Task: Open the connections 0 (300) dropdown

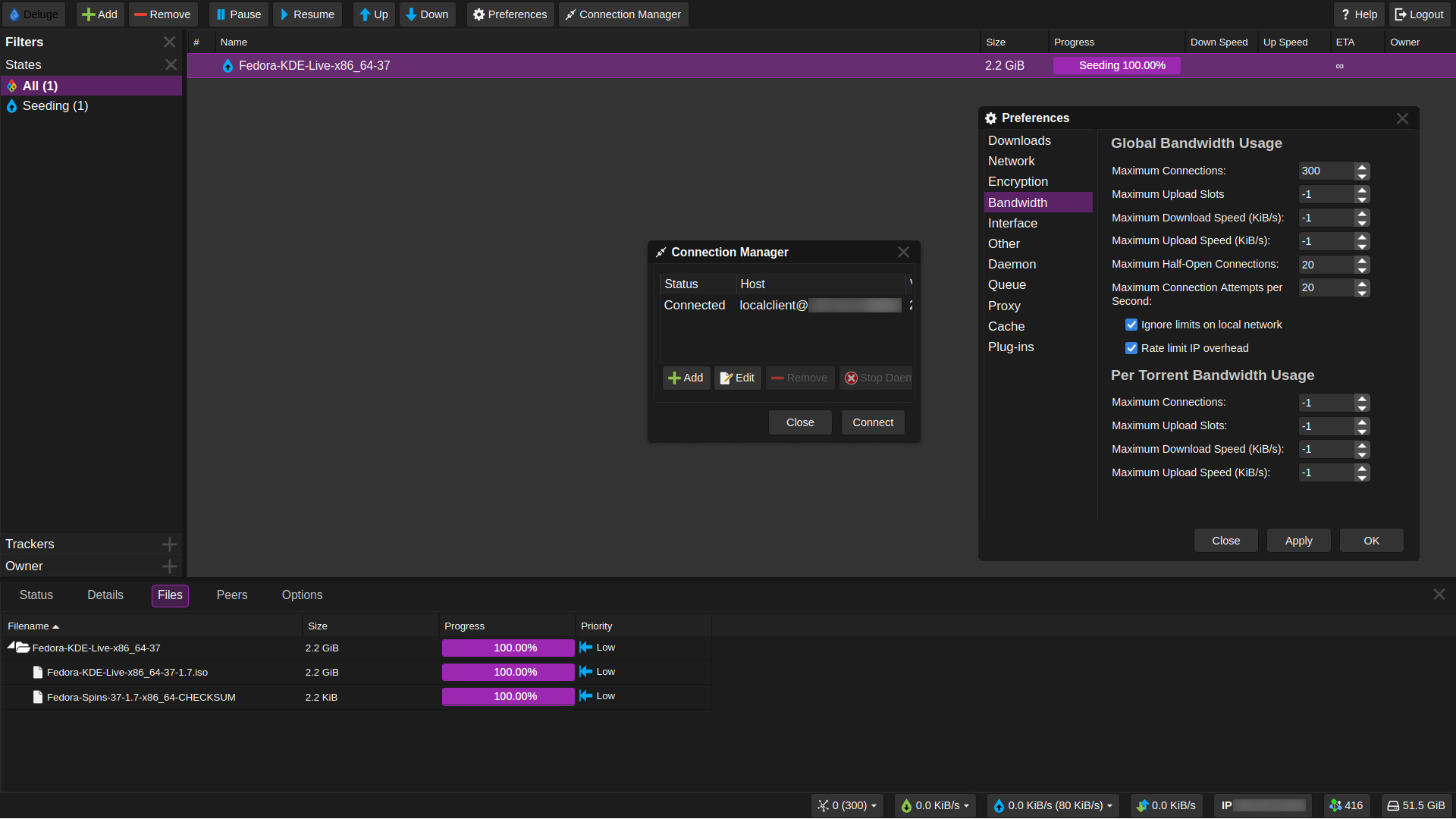Action: [848, 805]
